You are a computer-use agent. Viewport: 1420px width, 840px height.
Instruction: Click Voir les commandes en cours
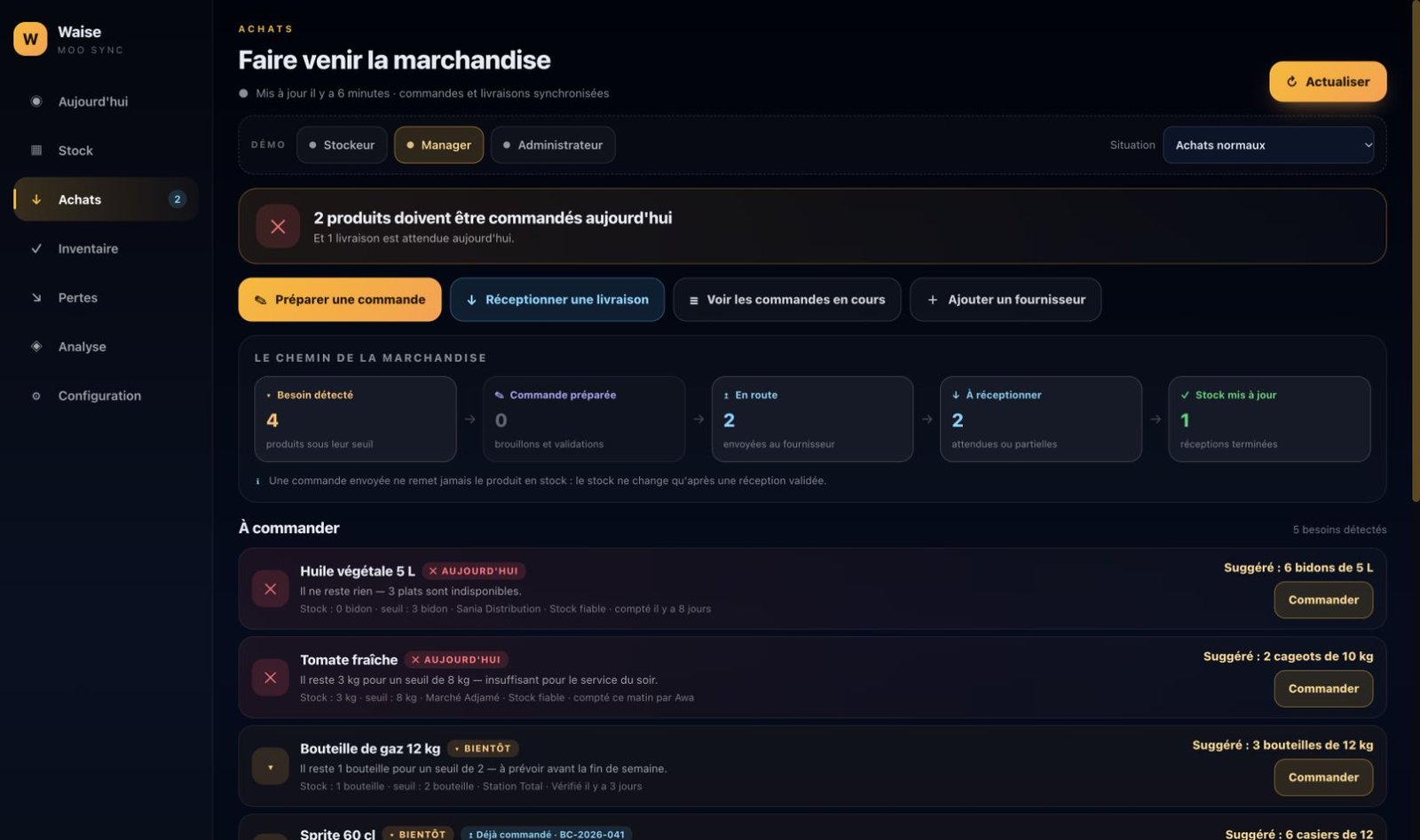click(787, 300)
